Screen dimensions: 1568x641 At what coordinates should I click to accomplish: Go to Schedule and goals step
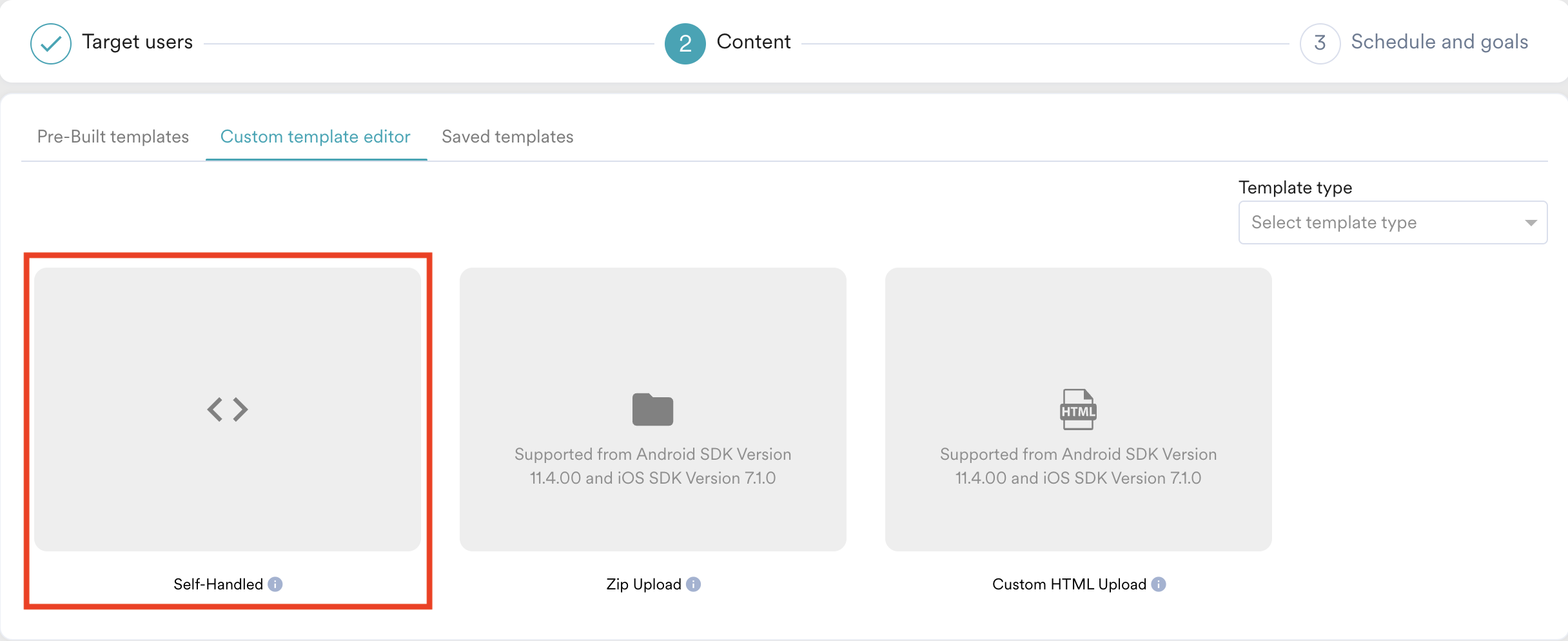pos(1439,42)
